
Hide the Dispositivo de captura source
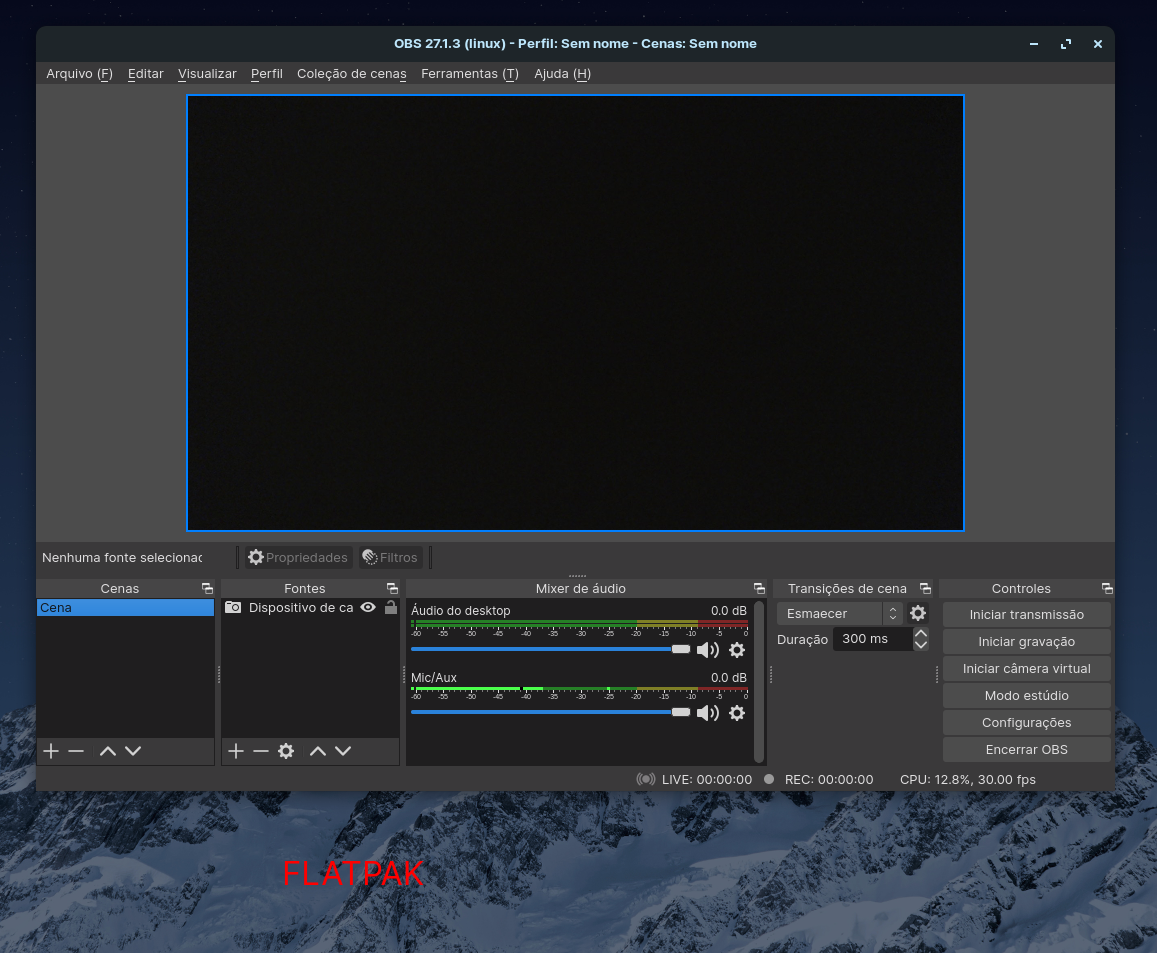(x=368, y=607)
